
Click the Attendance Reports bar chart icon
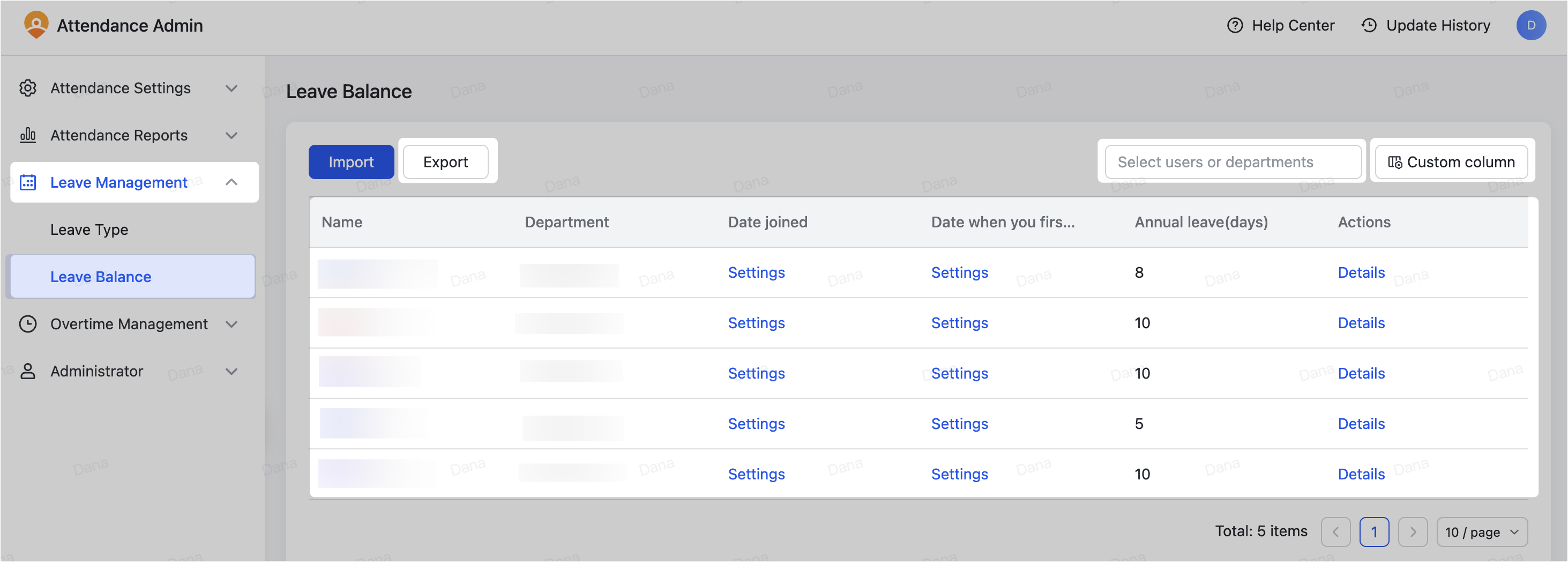tap(28, 135)
